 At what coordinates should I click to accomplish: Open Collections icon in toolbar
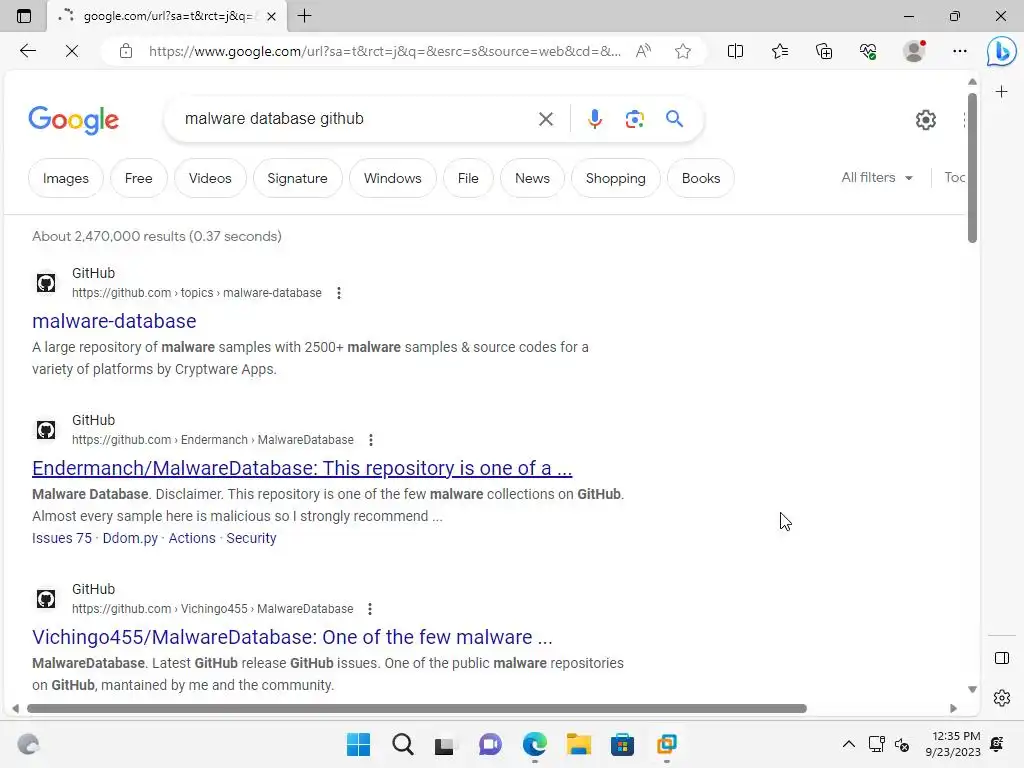824,51
